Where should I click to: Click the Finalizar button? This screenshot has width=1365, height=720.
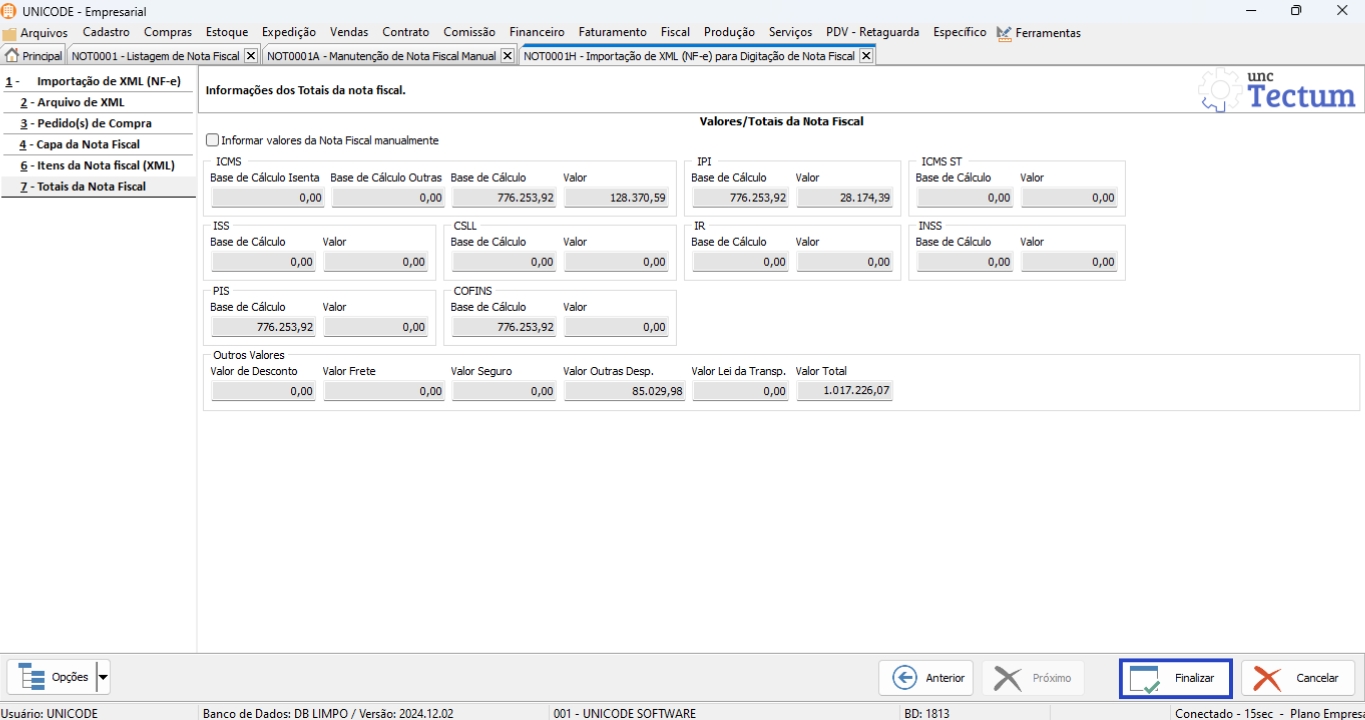[x=1175, y=678]
